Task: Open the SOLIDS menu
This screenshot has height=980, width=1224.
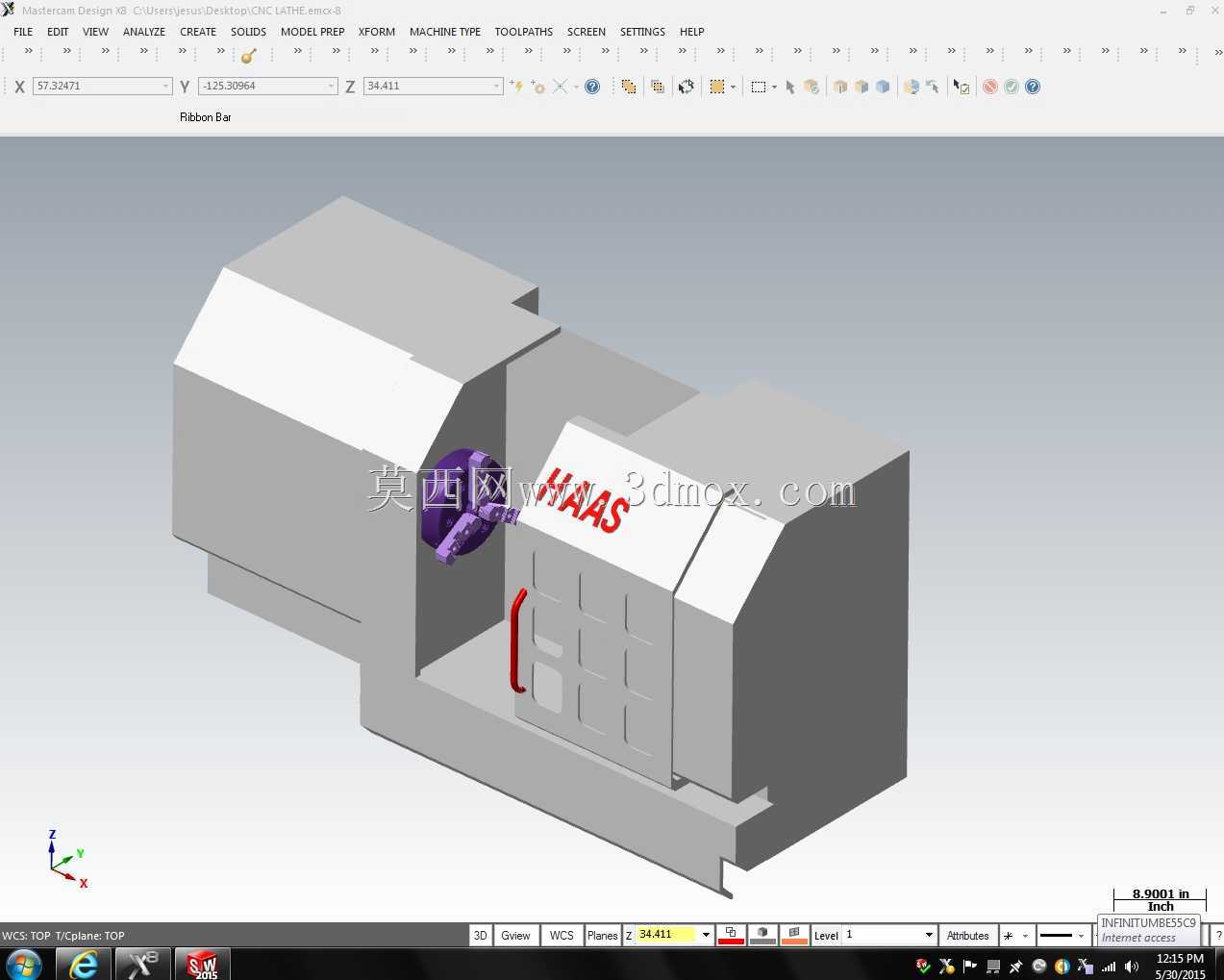Action: click(x=248, y=32)
